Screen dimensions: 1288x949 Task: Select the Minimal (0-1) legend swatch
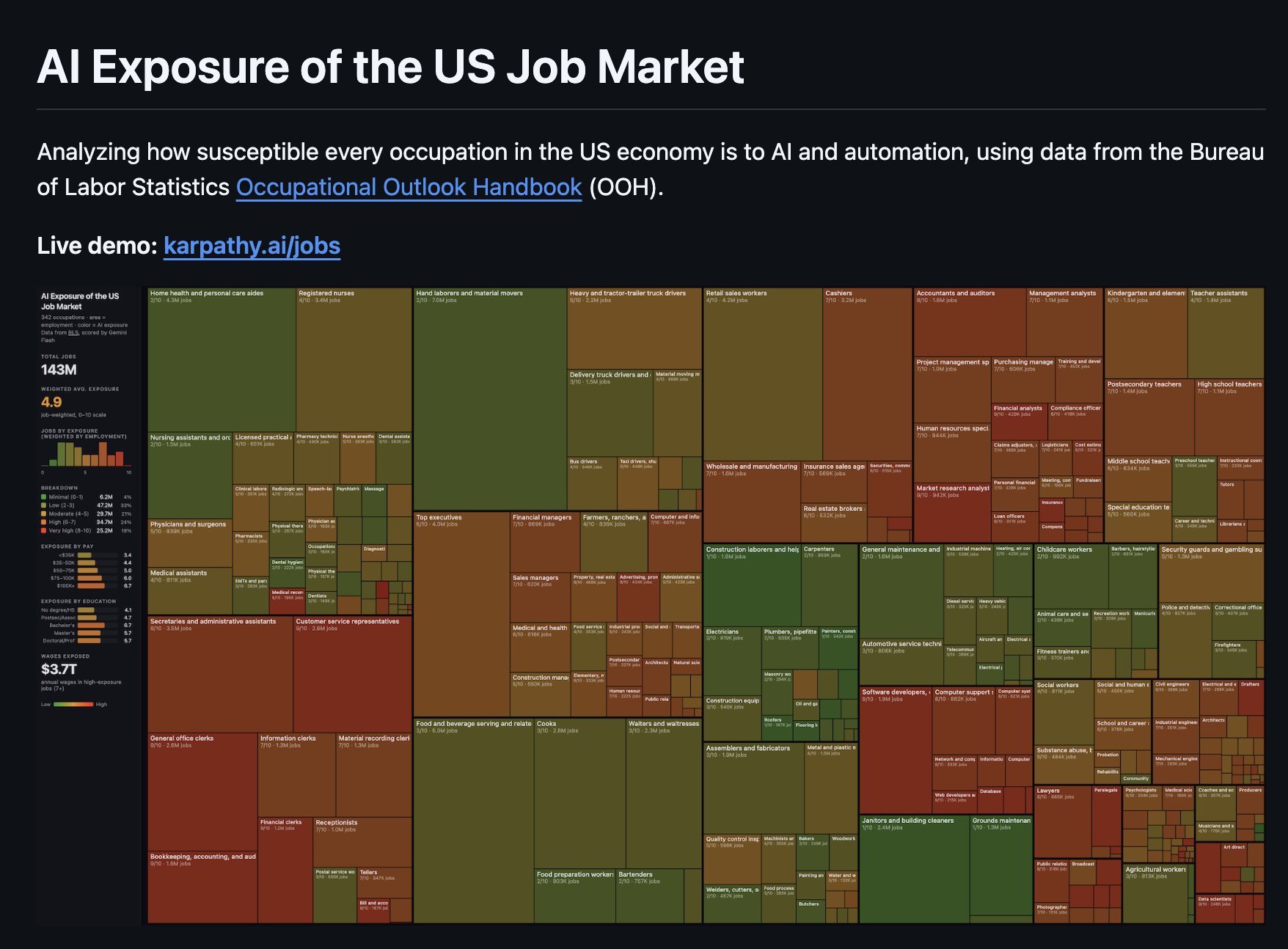(43, 497)
